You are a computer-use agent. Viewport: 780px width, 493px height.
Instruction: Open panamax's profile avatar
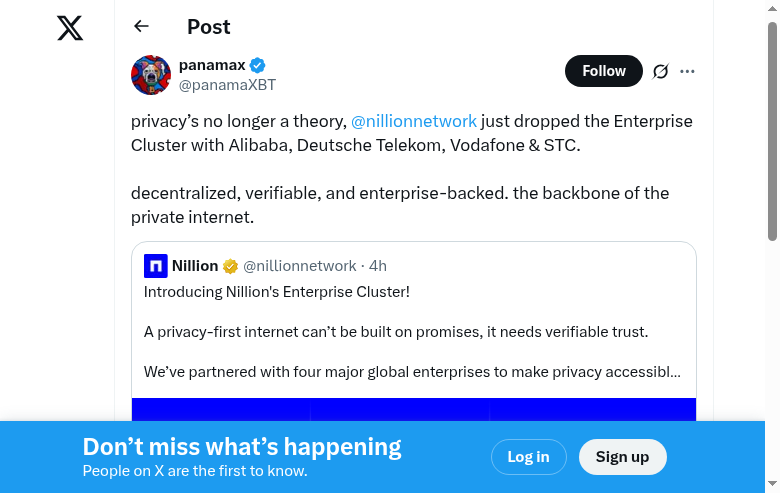click(x=151, y=75)
